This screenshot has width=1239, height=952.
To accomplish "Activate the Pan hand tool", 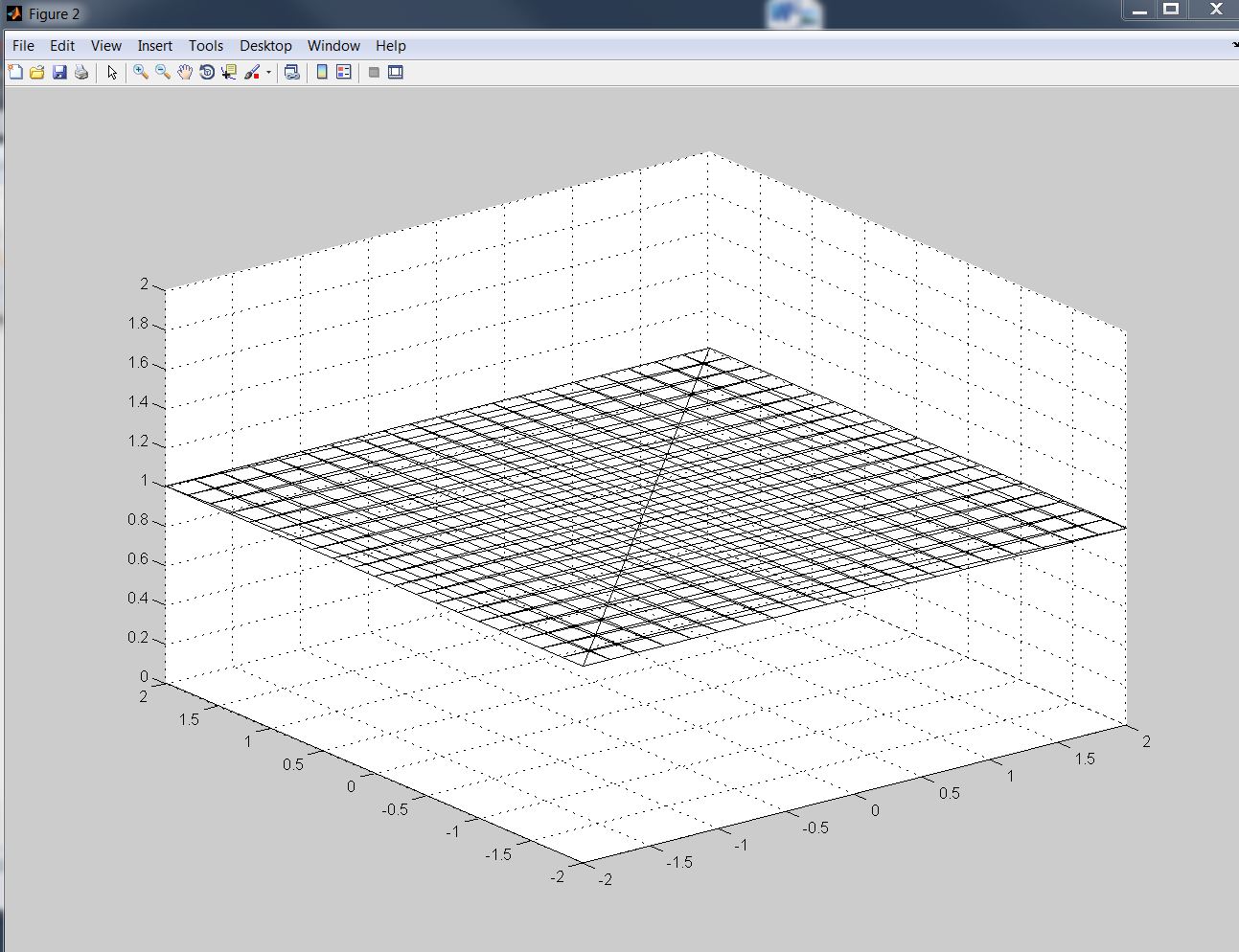I will pos(185,72).
